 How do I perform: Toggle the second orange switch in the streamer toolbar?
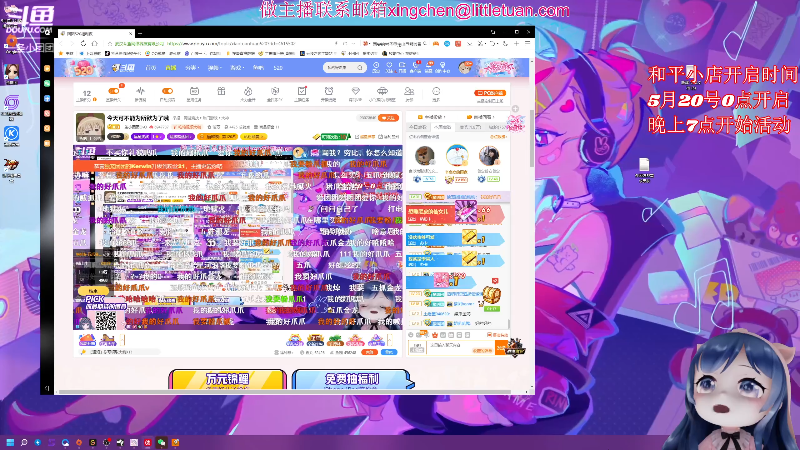coord(167,91)
